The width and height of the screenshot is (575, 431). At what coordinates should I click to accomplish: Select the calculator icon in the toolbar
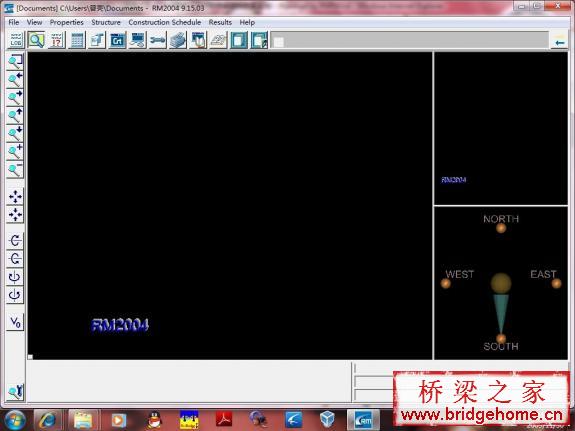pos(77,40)
